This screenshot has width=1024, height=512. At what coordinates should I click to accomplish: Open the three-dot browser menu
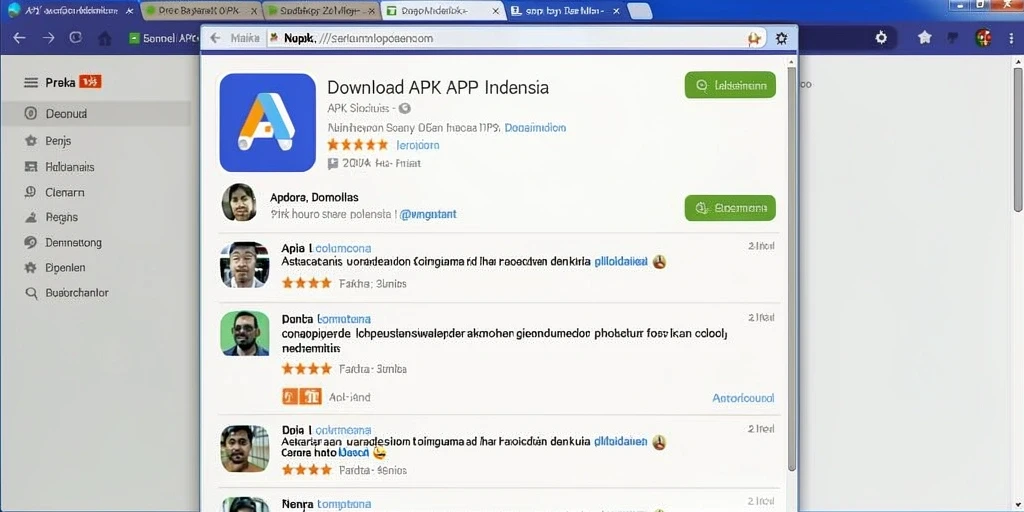pyautogui.click(x=1010, y=38)
